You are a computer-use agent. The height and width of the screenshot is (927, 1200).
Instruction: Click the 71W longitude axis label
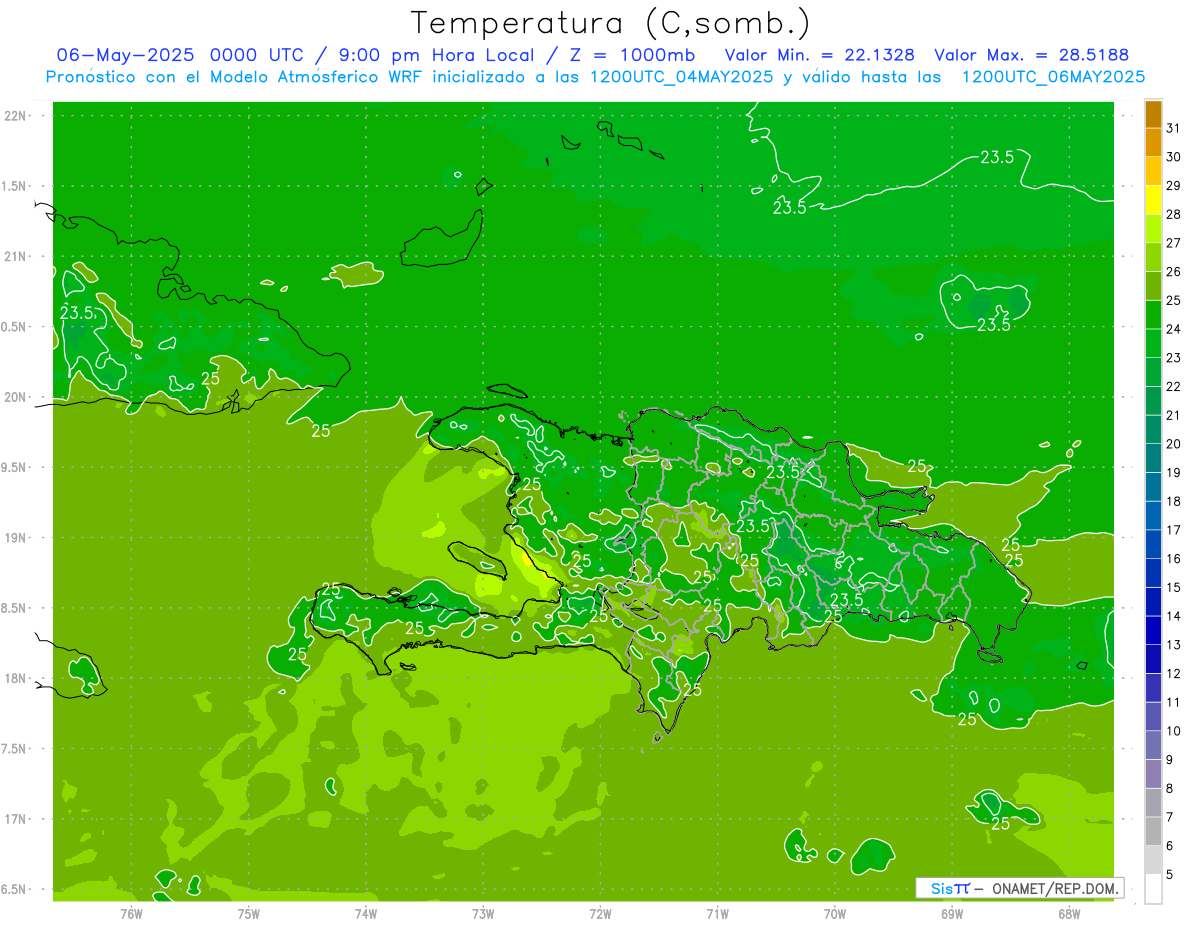click(717, 913)
